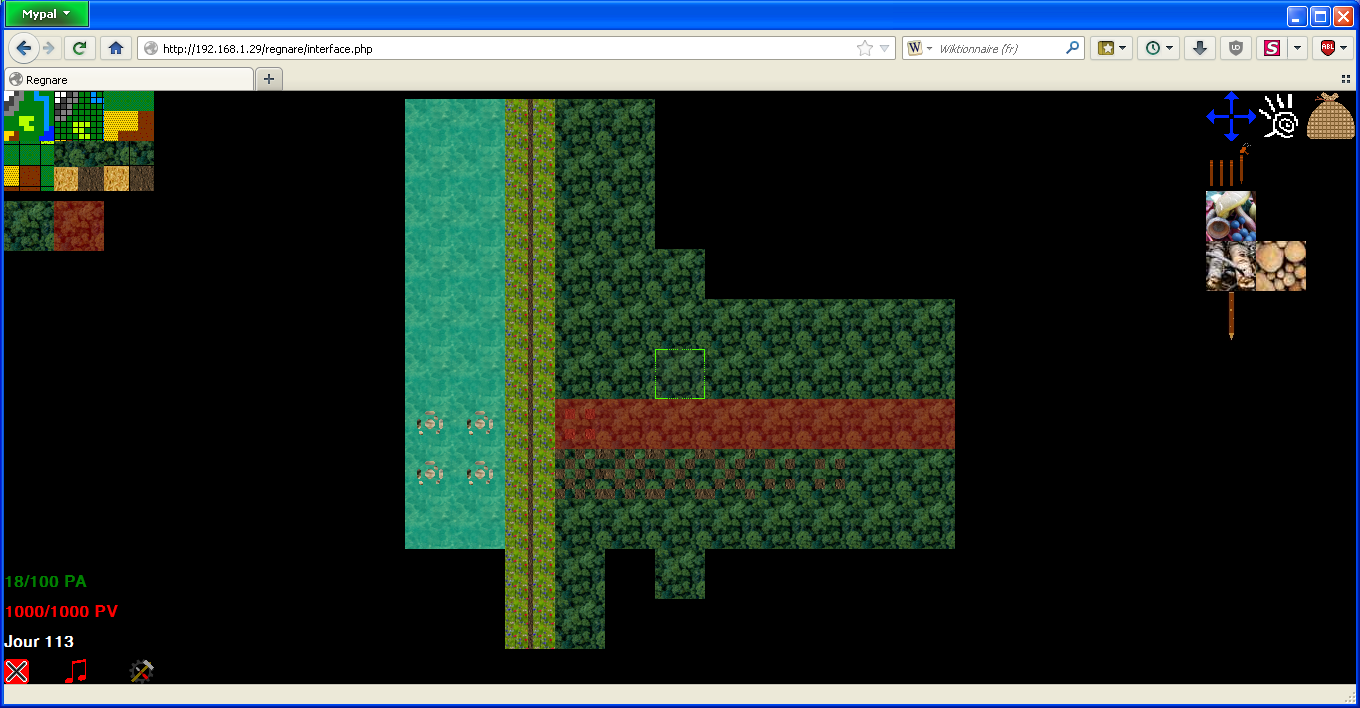The width and height of the screenshot is (1360, 708).
Task: Select the single wooden stick item
Action: 1231,316
